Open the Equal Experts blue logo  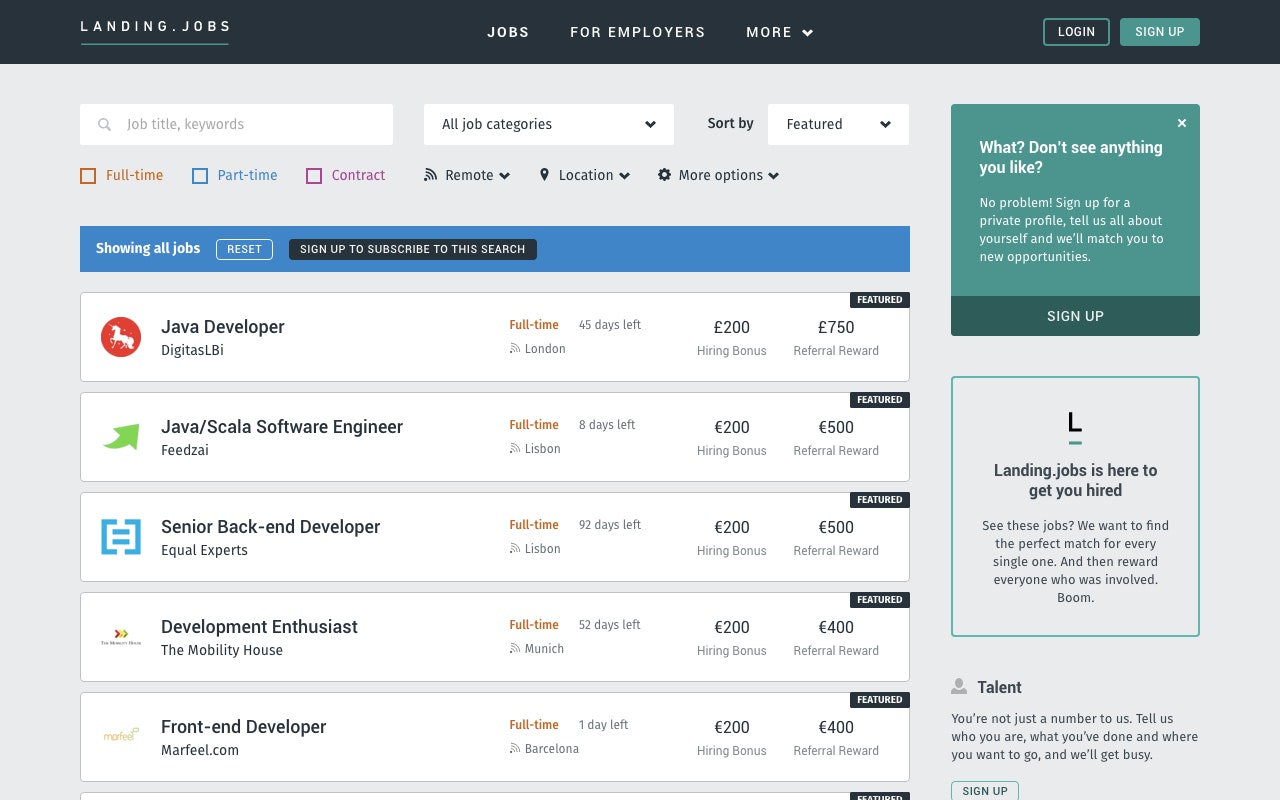coord(121,537)
